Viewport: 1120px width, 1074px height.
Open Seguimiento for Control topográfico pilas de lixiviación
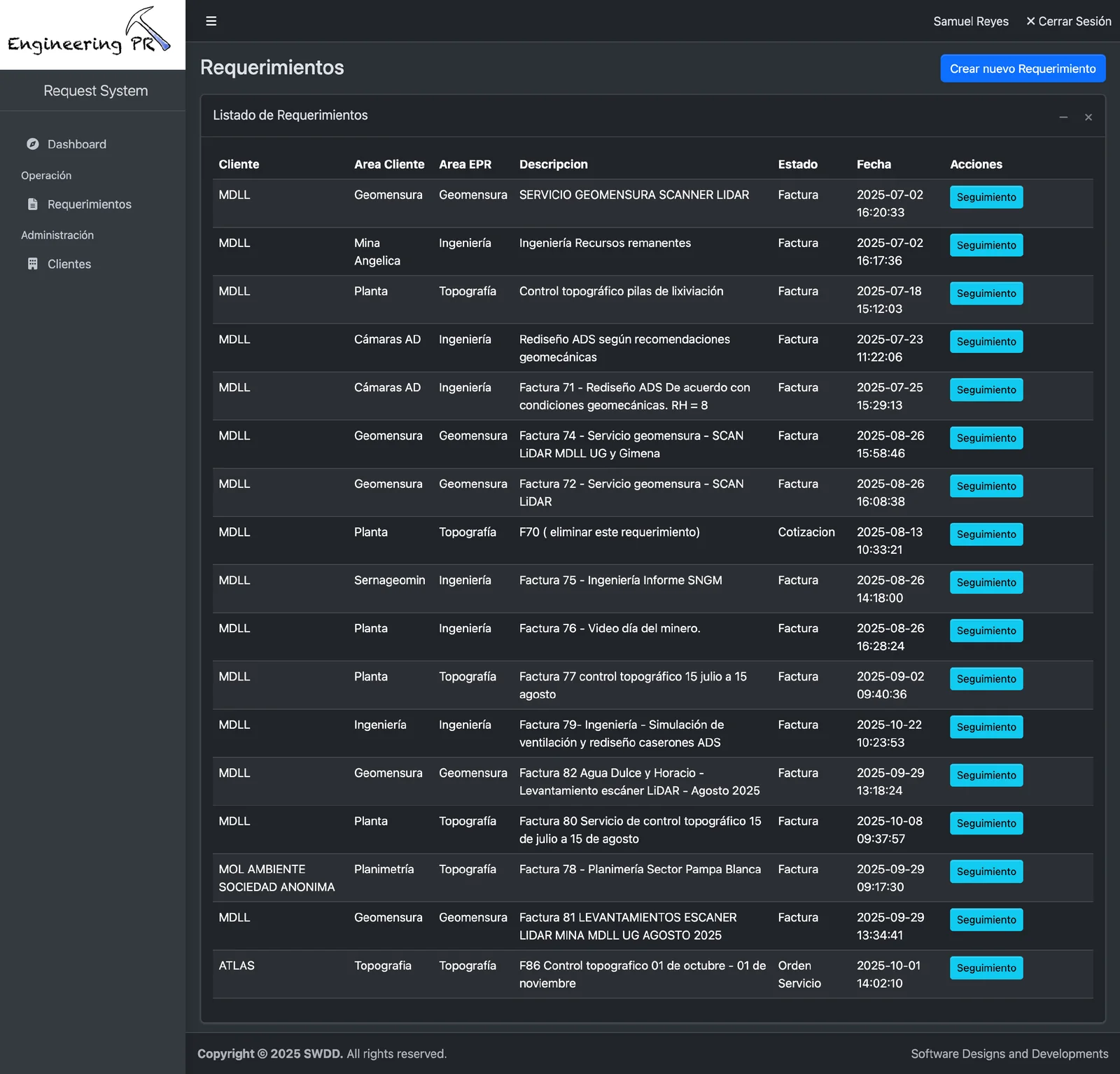986,293
